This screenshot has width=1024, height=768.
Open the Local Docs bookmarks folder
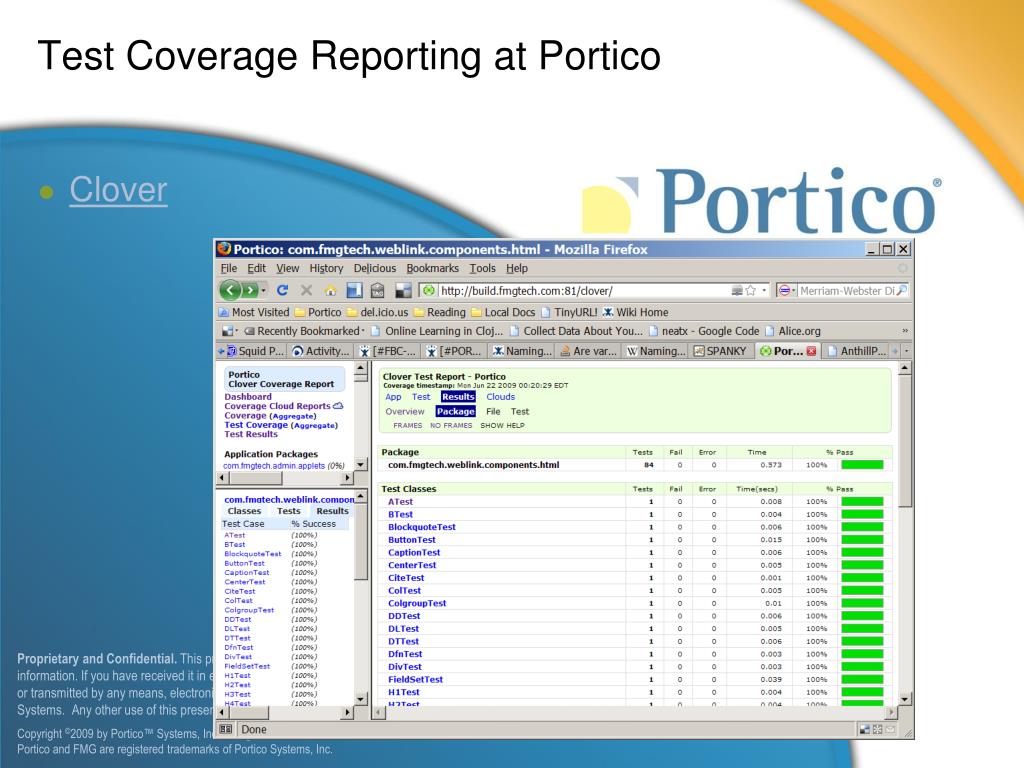click(503, 312)
